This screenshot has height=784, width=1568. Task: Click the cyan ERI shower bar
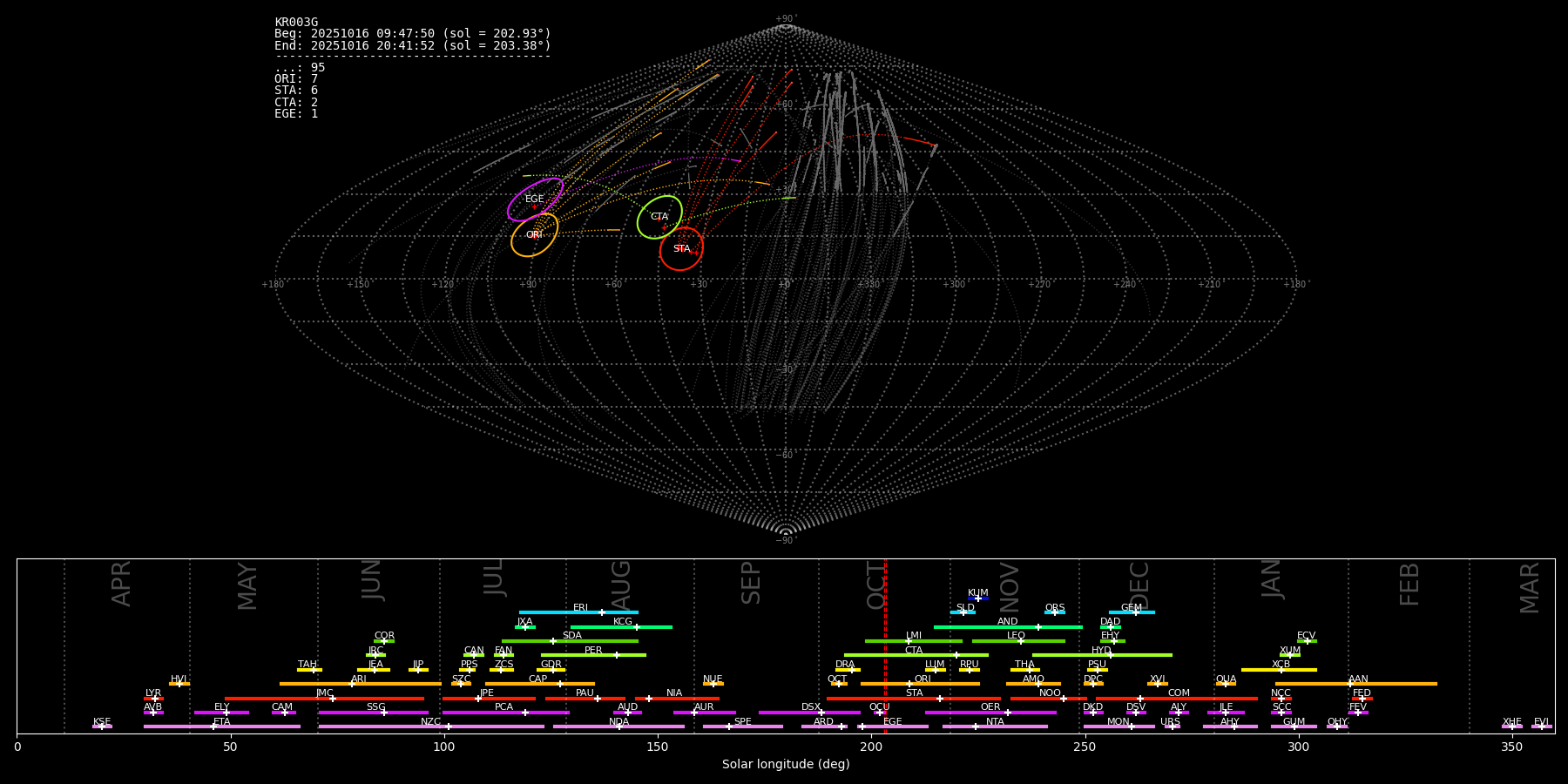point(578,612)
